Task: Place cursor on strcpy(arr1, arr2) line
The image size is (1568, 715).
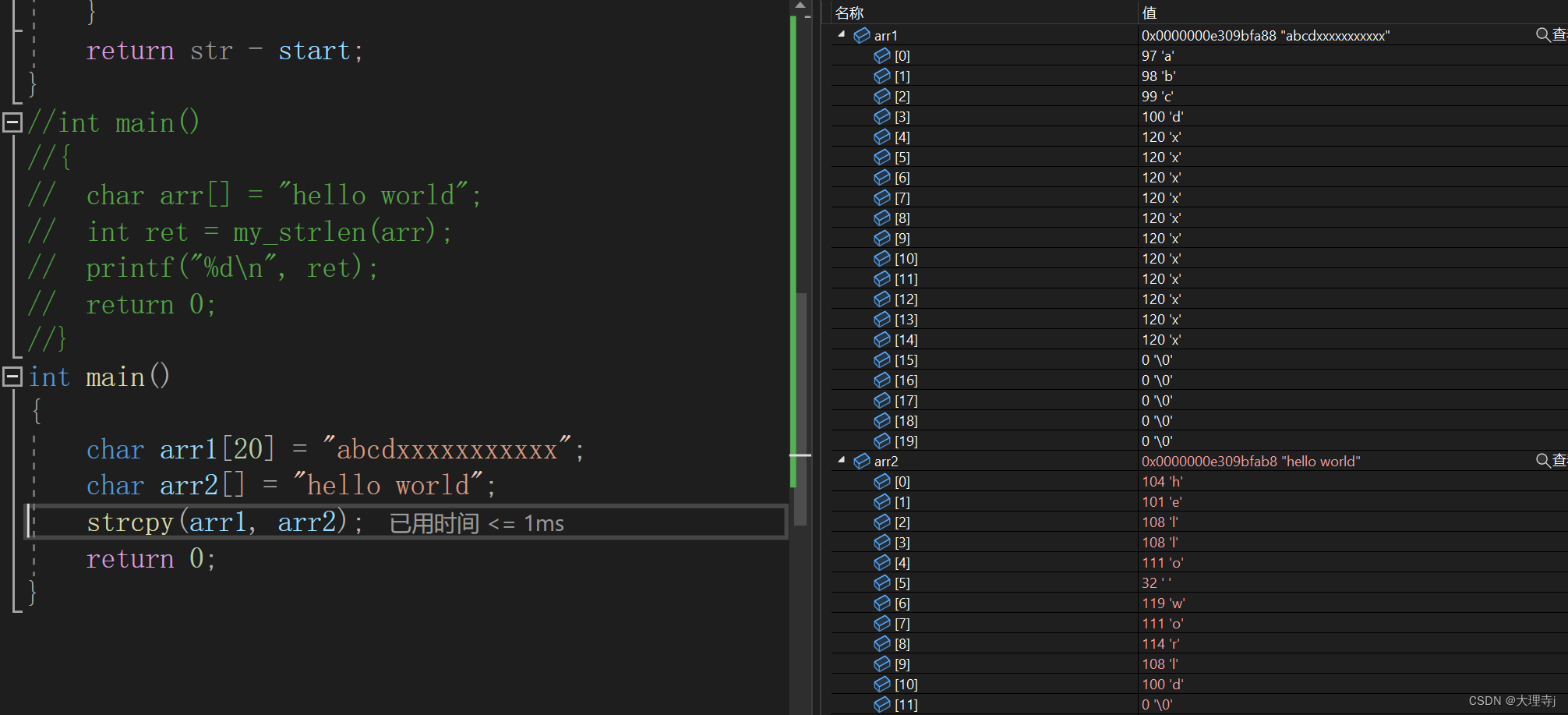Action: (x=224, y=522)
